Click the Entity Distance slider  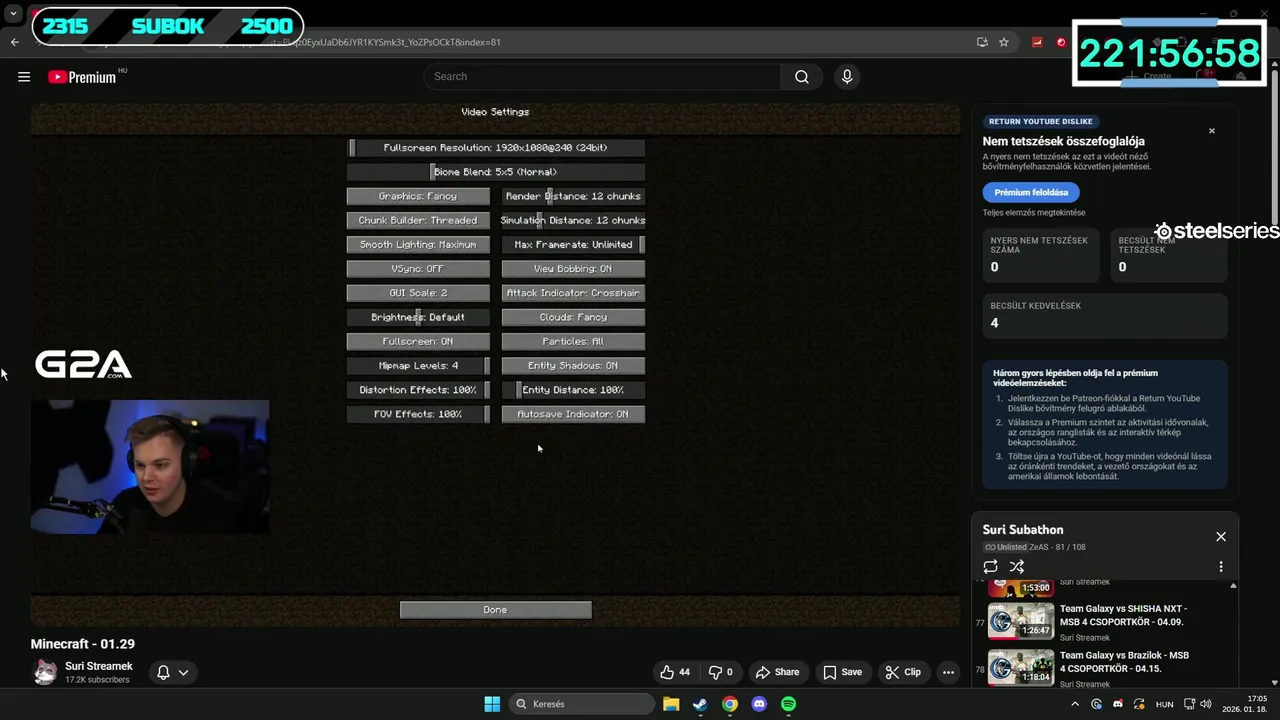point(573,390)
